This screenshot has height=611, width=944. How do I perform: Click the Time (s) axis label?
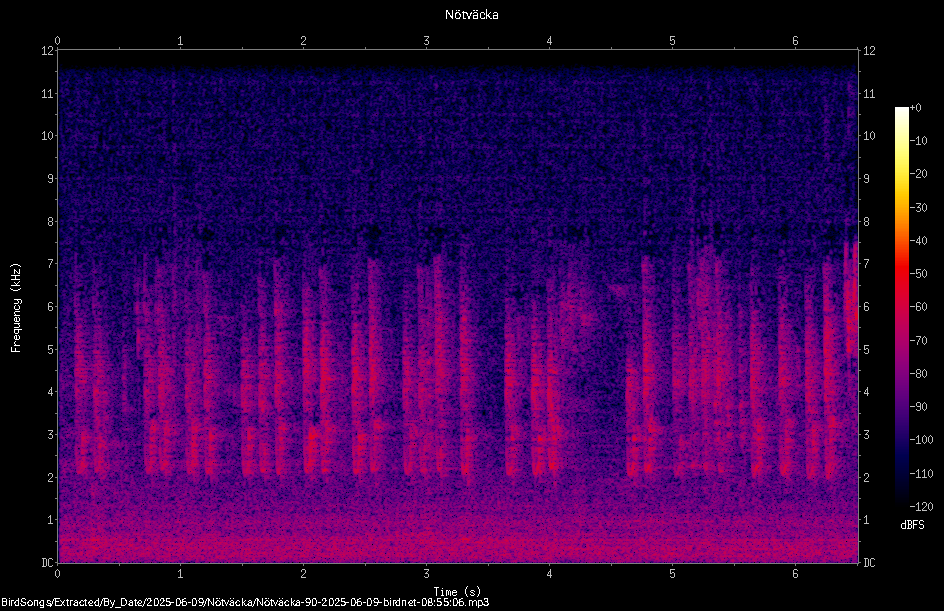pos(457,591)
